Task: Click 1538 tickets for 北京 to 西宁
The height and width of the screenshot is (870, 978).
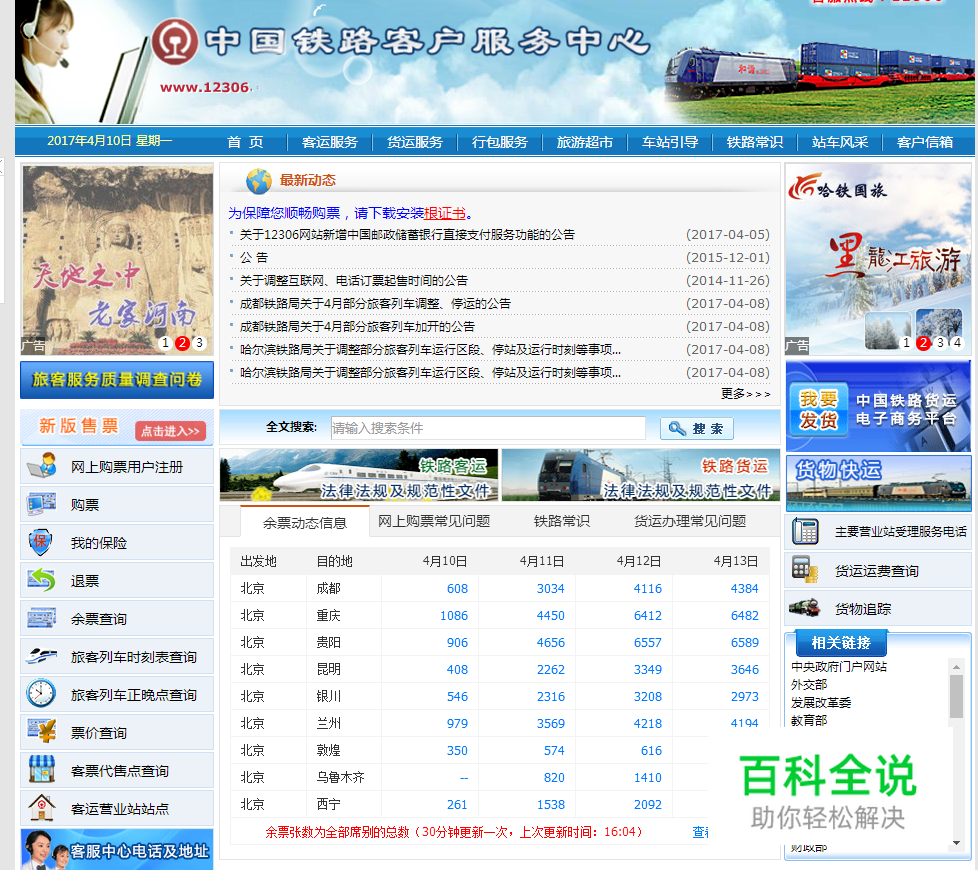Action: [551, 805]
